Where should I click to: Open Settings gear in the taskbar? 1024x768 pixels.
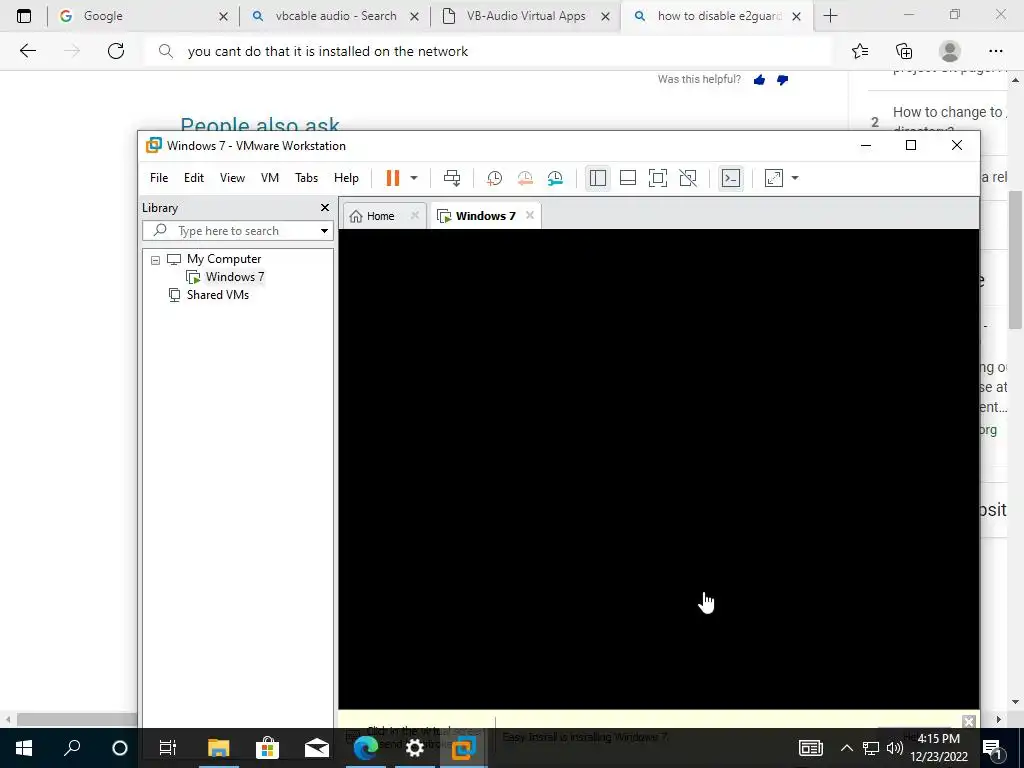[415, 748]
